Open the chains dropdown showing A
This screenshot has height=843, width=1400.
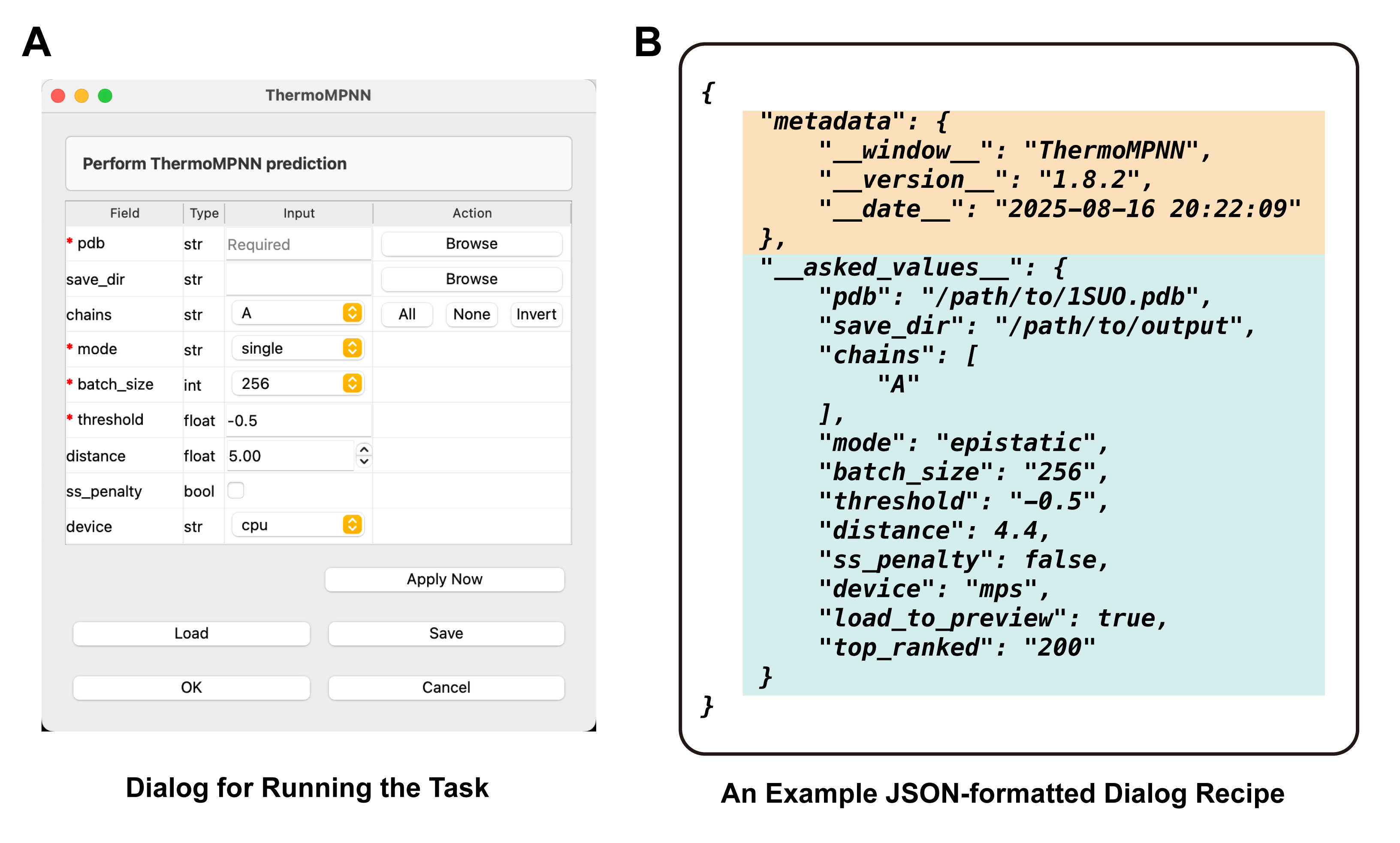[x=298, y=313]
